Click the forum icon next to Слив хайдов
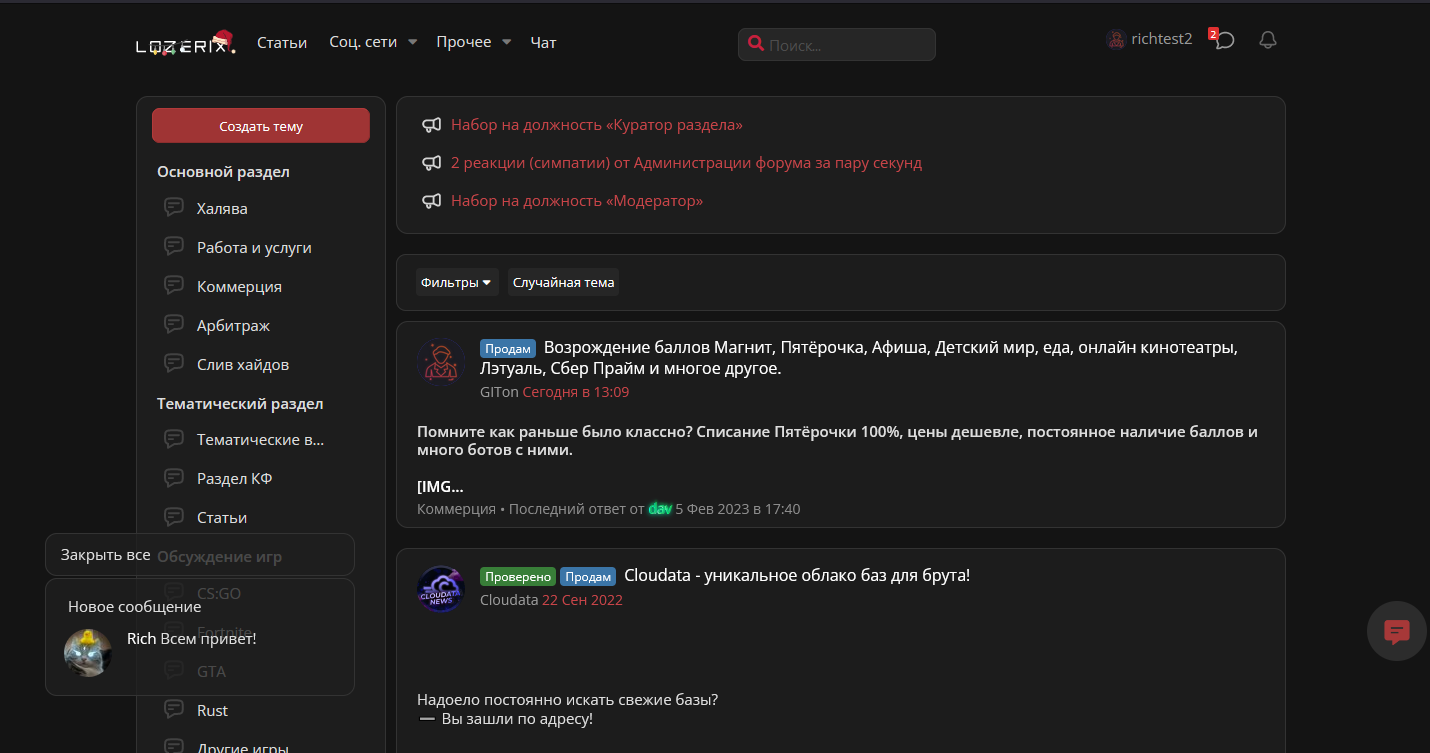Image resolution: width=1430 pixels, height=753 pixels. [174, 364]
